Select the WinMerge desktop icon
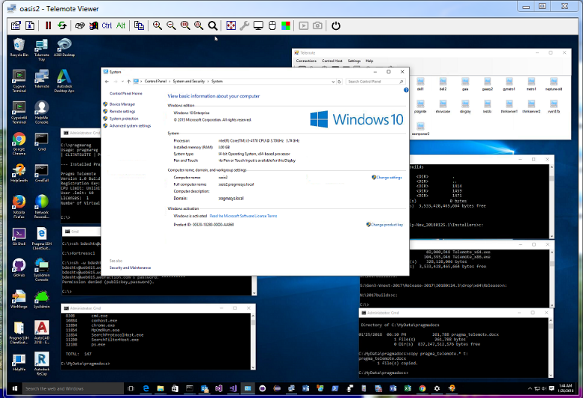 [19, 299]
